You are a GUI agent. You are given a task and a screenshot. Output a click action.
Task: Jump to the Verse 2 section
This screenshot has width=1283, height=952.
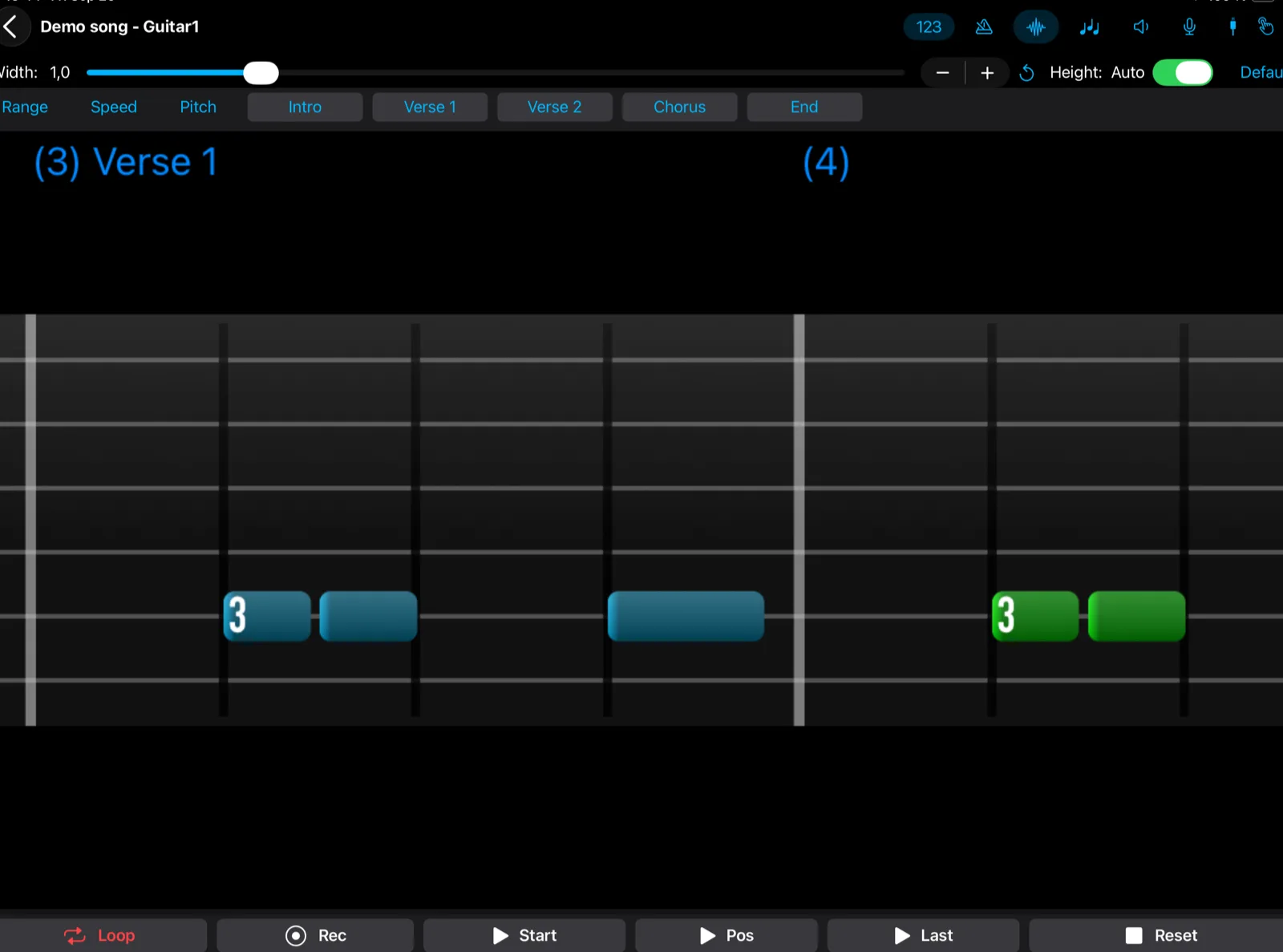point(555,107)
